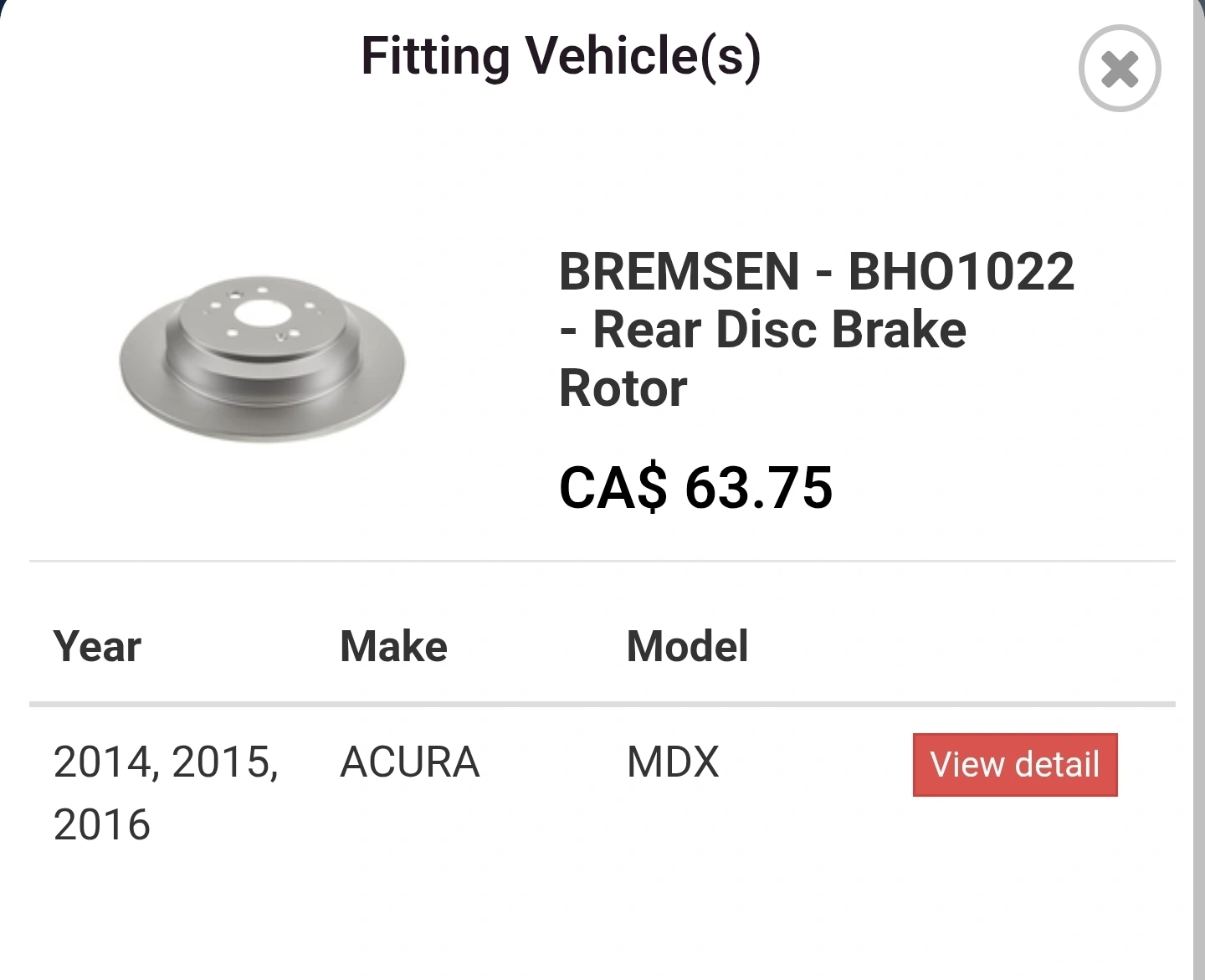Click the 2016 year value
1205x980 pixels.
click(x=101, y=824)
